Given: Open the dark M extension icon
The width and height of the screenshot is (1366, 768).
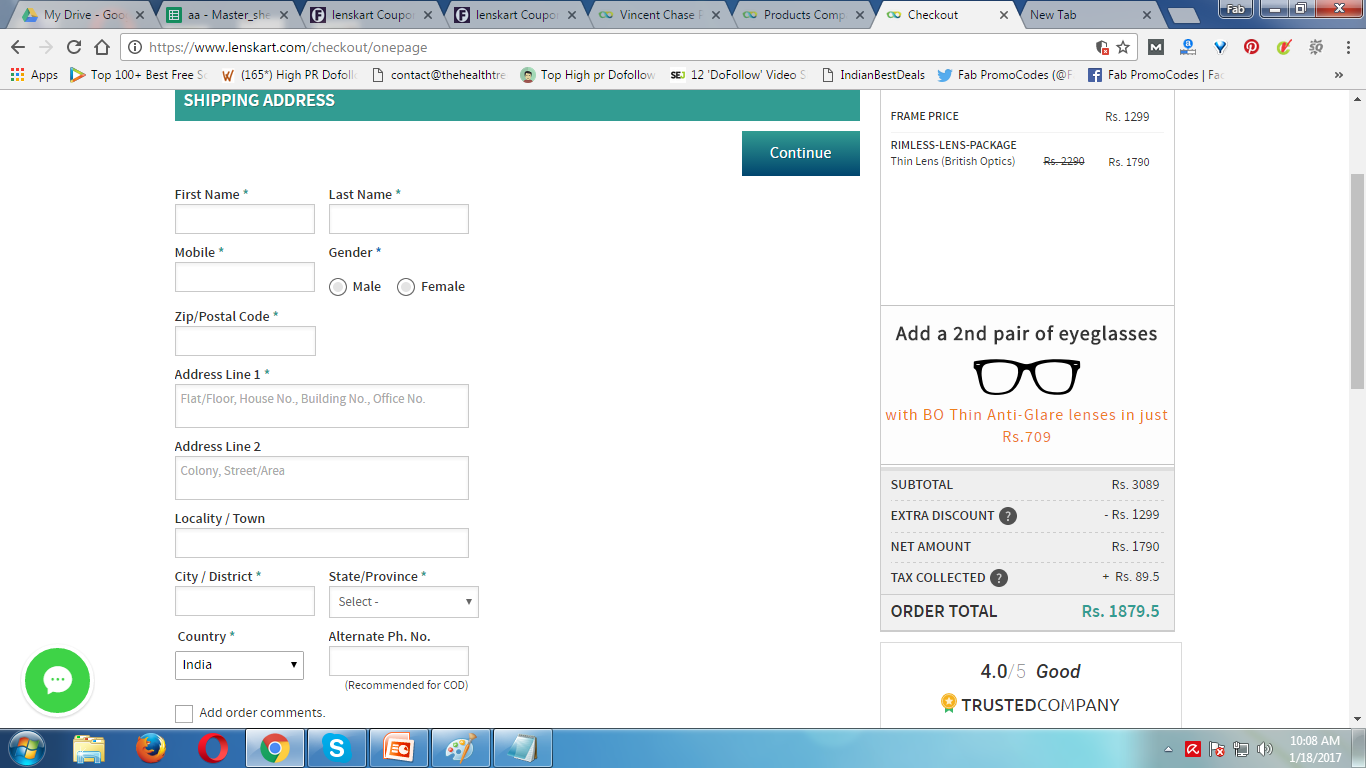Looking at the screenshot, I should pyautogui.click(x=1156, y=47).
